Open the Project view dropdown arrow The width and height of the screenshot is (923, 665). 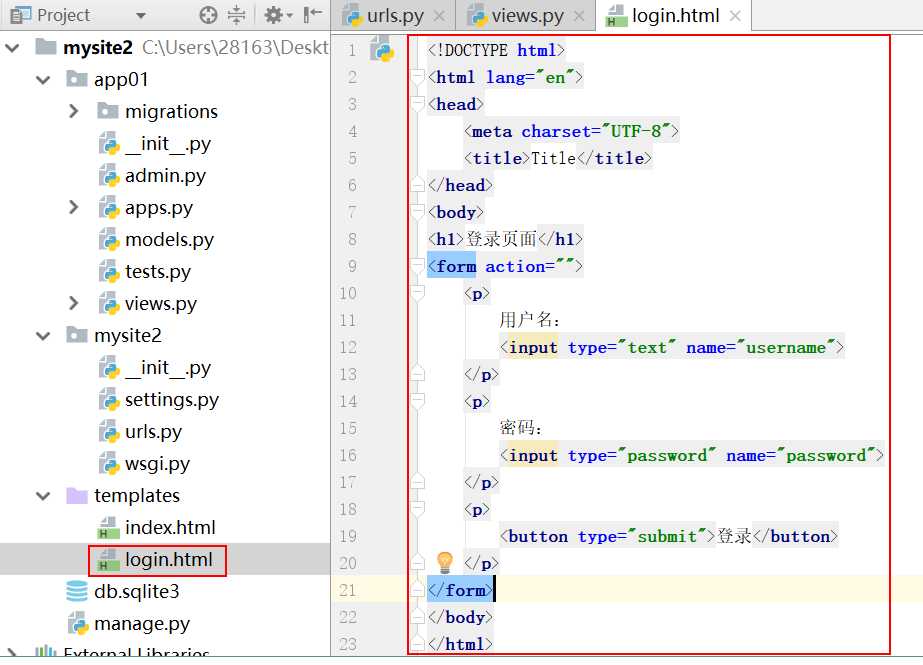tap(141, 15)
